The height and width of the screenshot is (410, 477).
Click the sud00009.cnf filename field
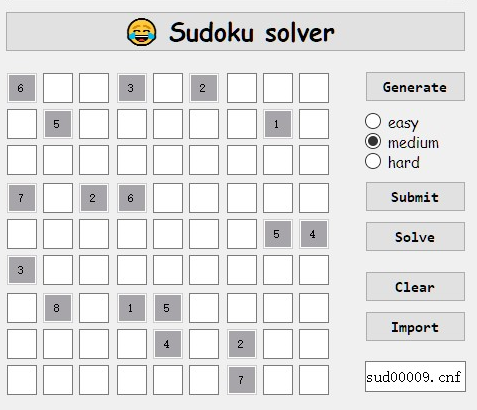415,377
